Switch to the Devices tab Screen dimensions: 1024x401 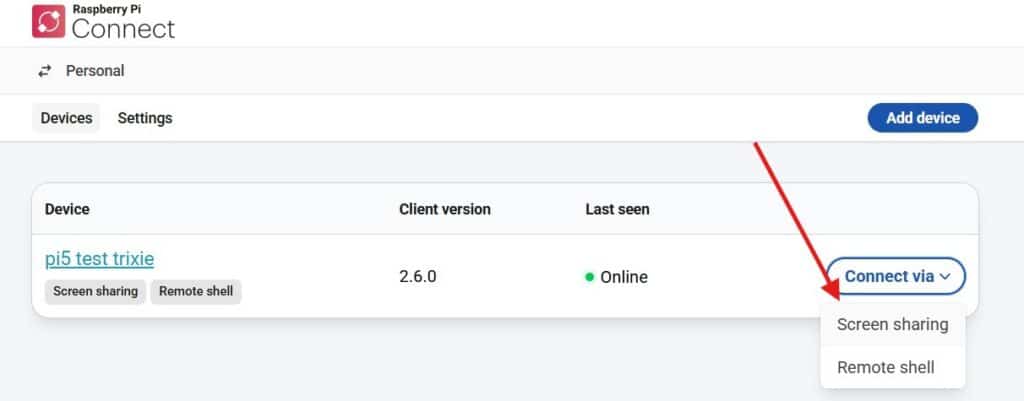pyautogui.click(x=66, y=118)
